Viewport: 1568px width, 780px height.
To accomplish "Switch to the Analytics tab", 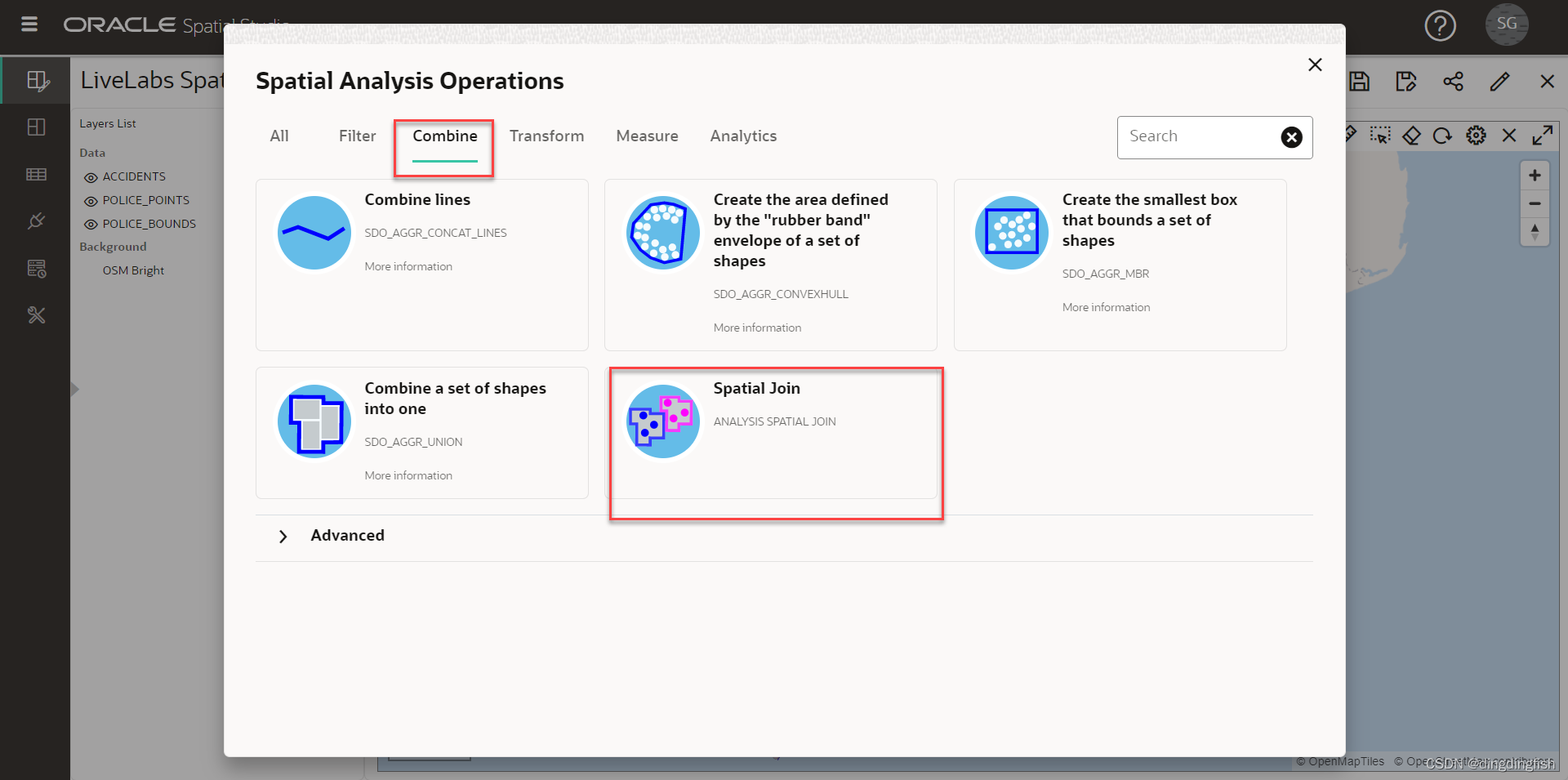I will point(743,136).
